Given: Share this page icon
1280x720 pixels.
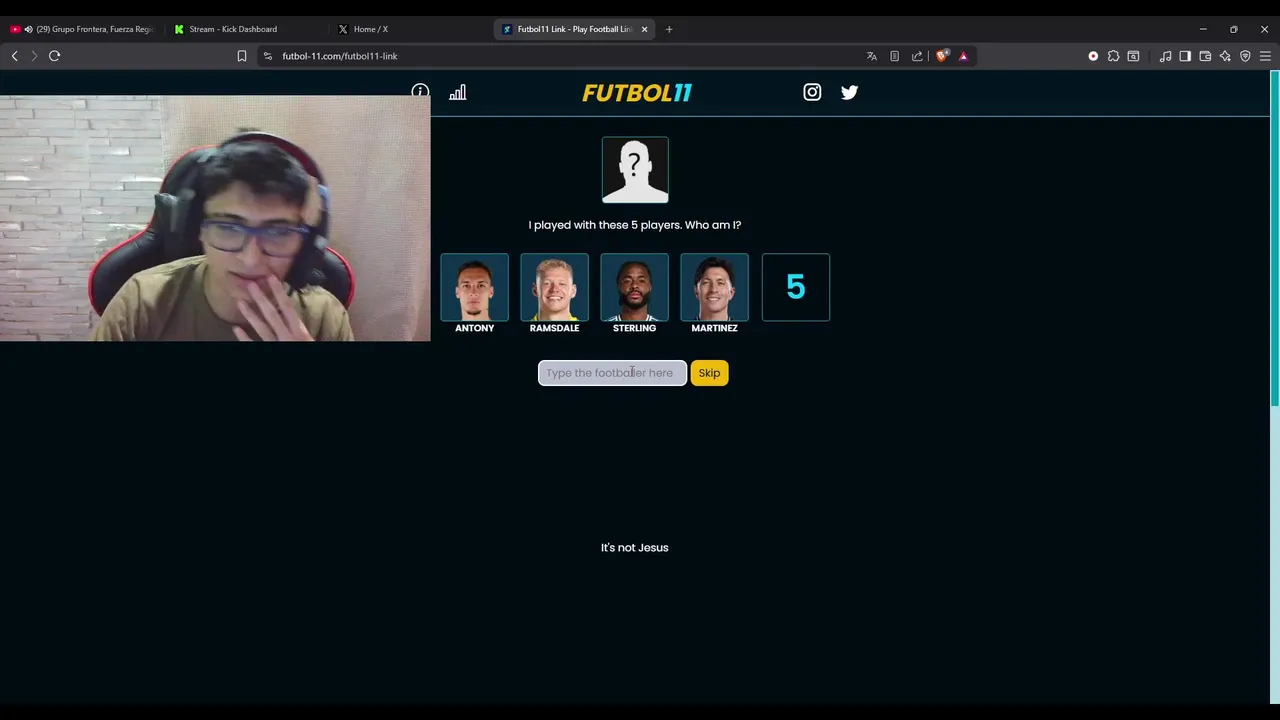Looking at the screenshot, I should (917, 56).
